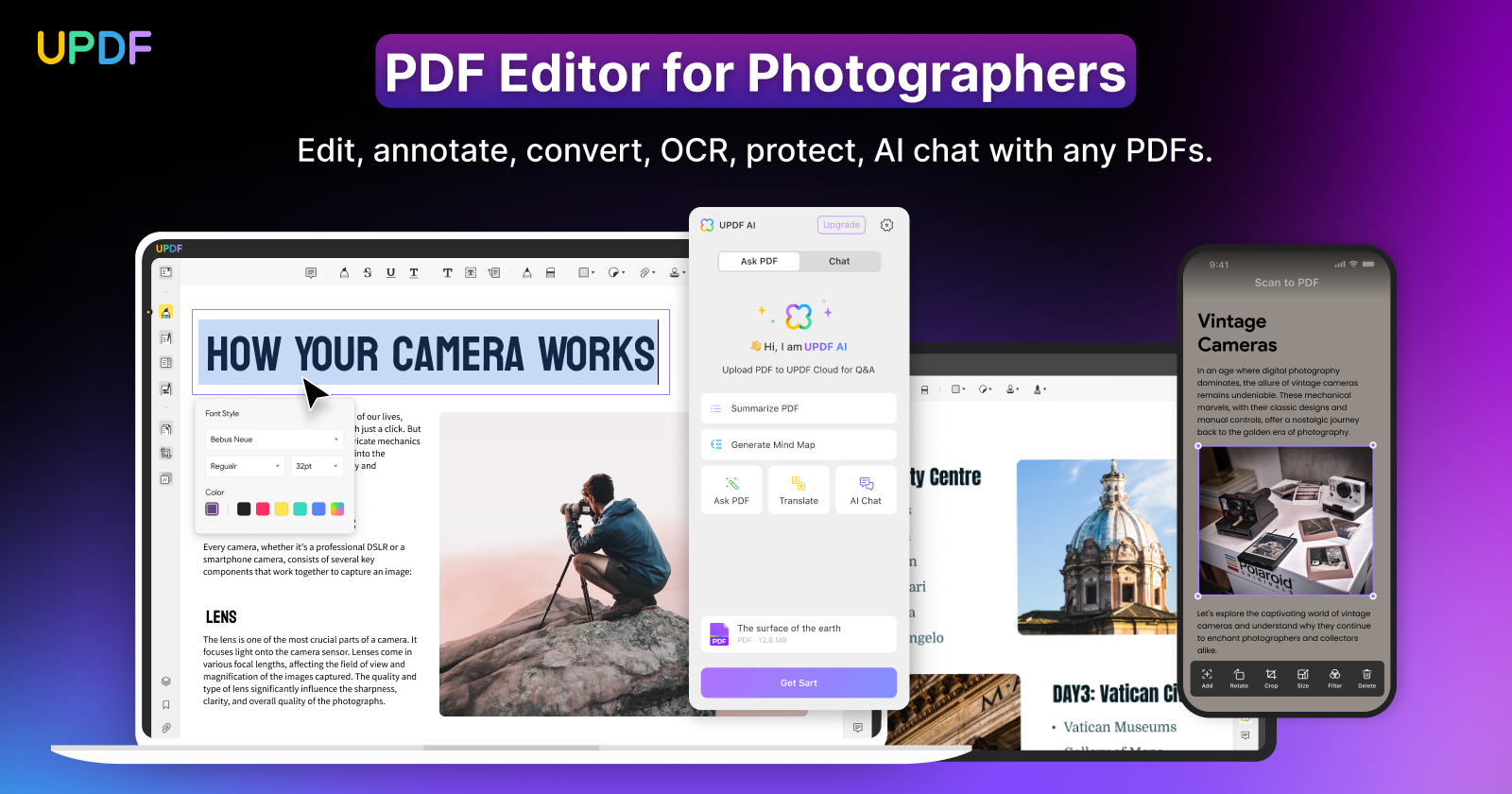Open the Crop Pages sidebar tool

pyautogui.click(x=166, y=454)
